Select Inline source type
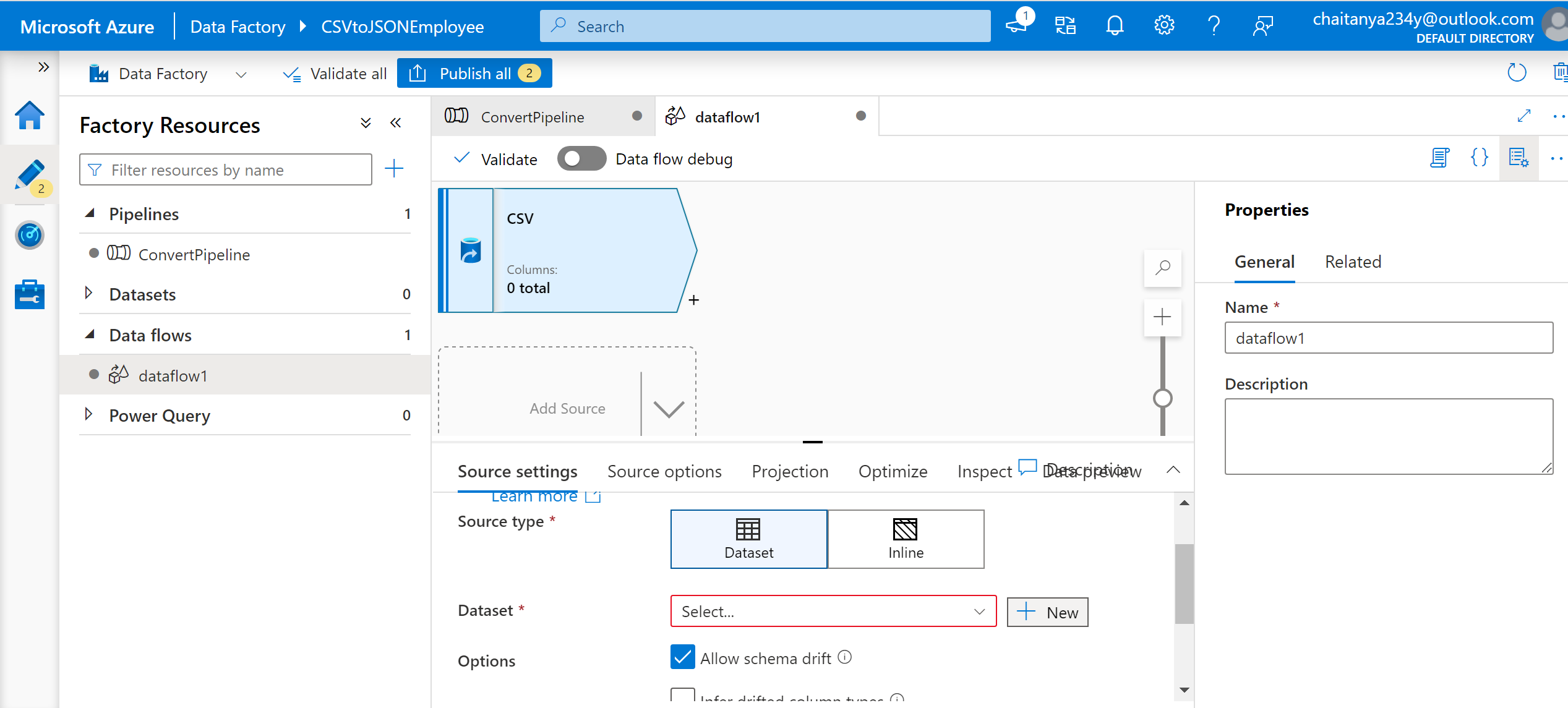This screenshot has width=1568, height=708. (x=906, y=539)
